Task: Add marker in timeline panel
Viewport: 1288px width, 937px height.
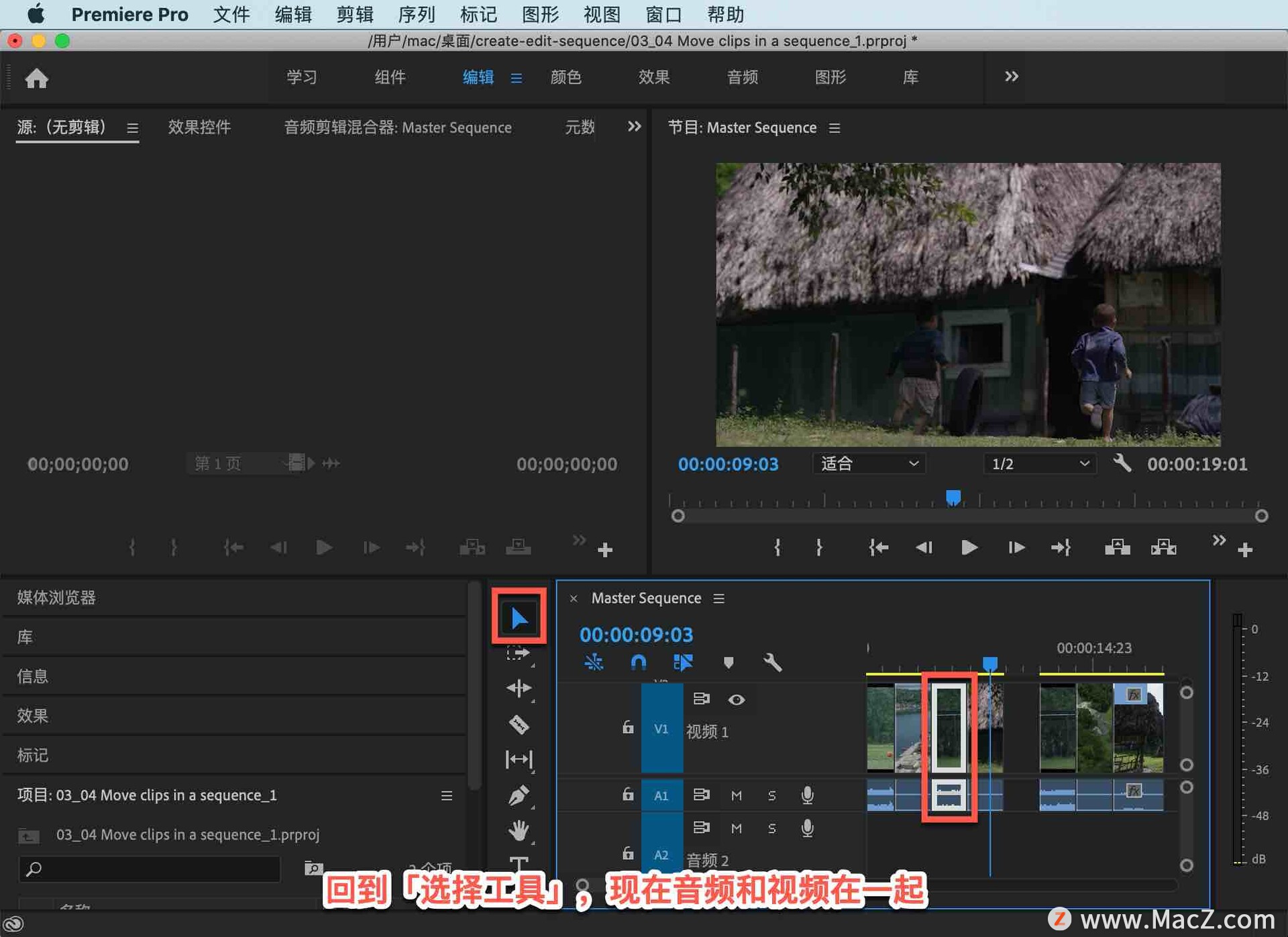Action: click(x=729, y=663)
